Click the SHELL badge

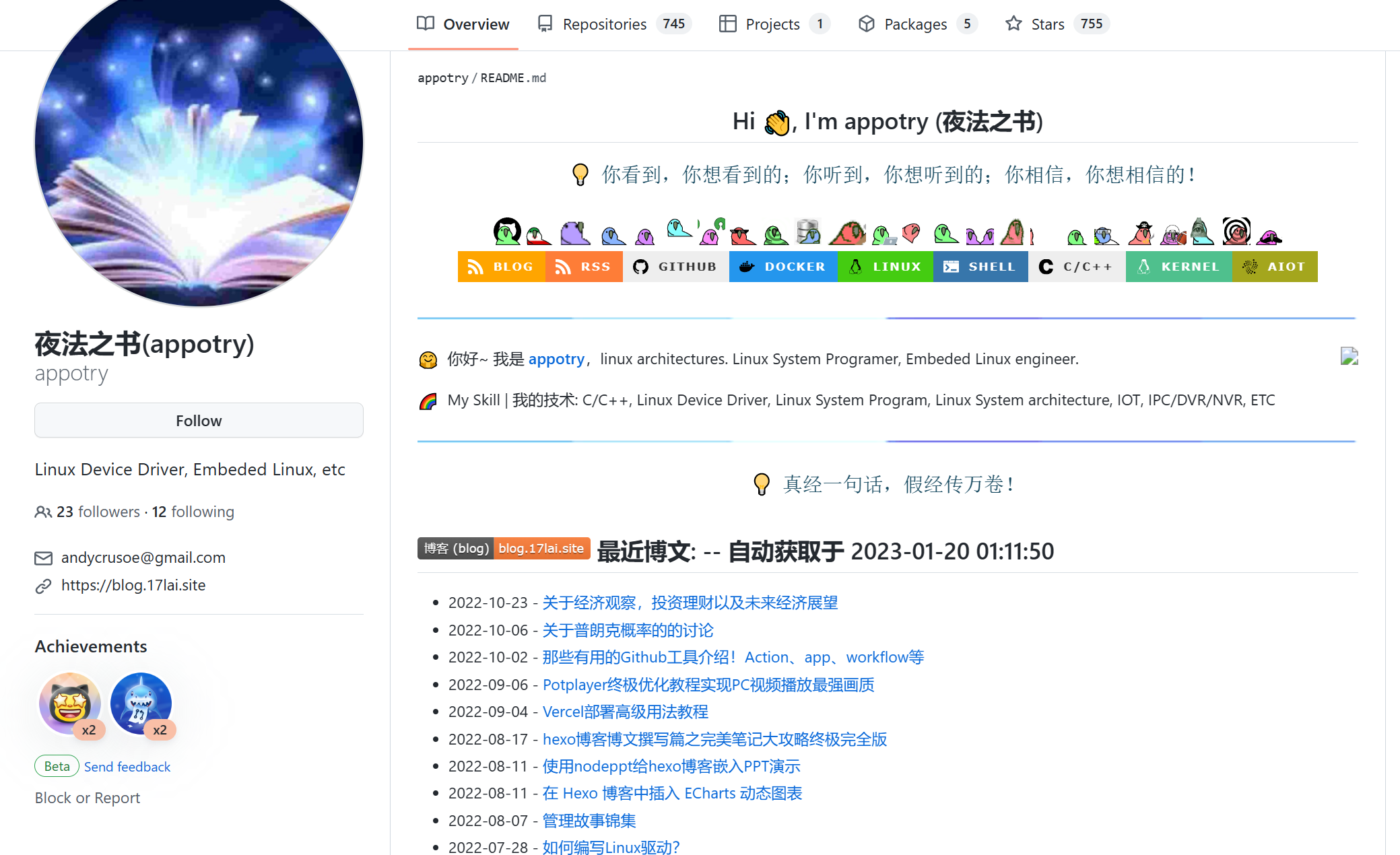[980, 267]
